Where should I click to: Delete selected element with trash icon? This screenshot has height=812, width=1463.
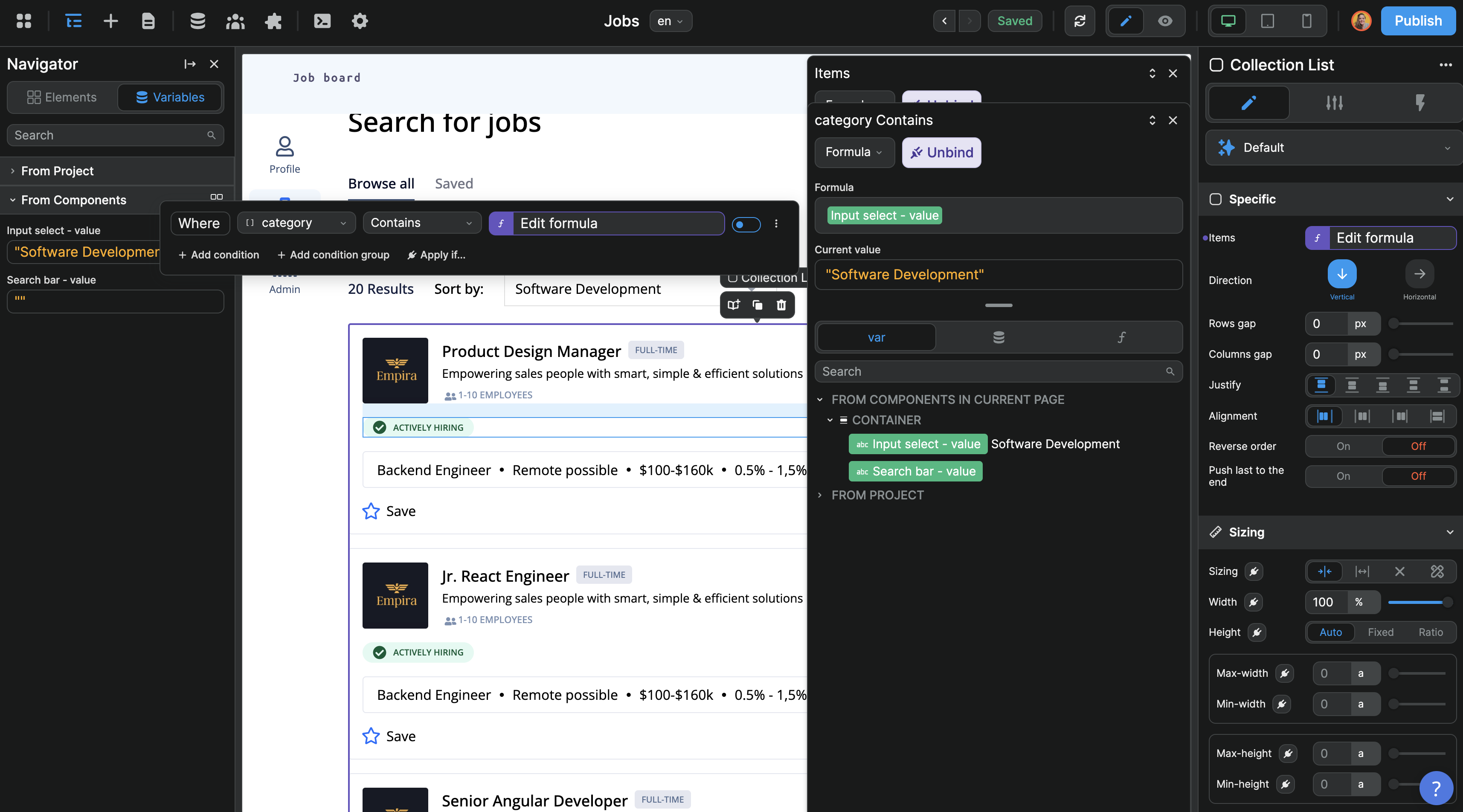(781, 305)
